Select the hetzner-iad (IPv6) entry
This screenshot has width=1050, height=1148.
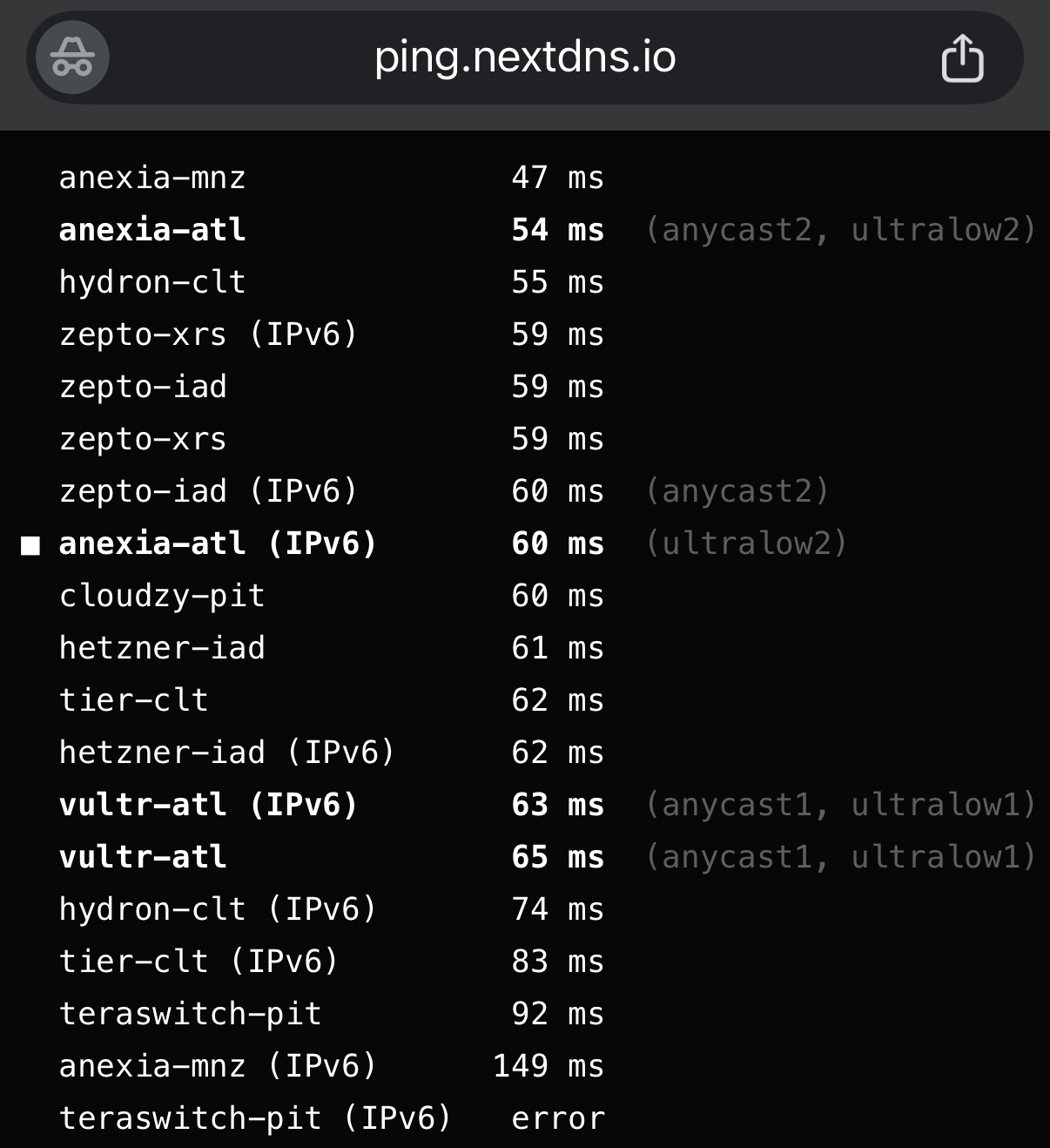(x=226, y=753)
